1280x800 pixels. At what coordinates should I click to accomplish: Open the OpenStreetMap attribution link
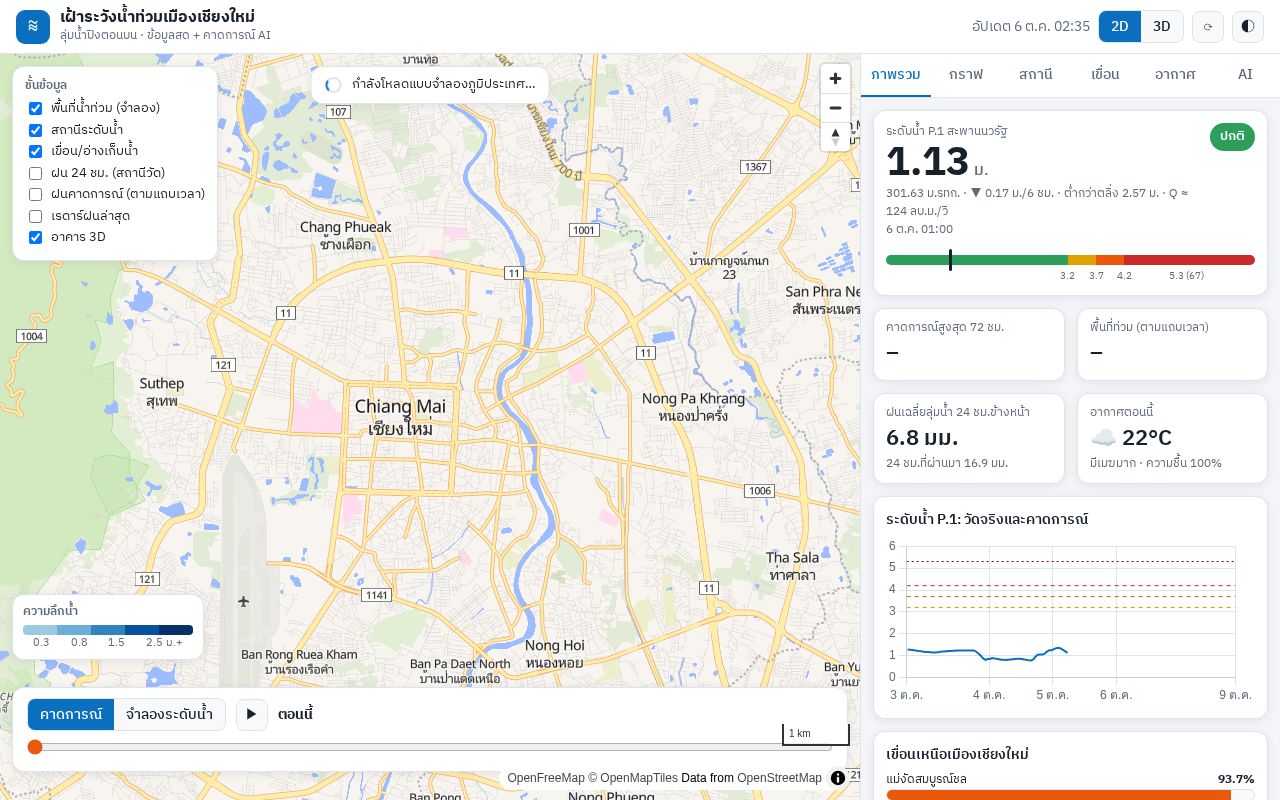click(780, 778)
